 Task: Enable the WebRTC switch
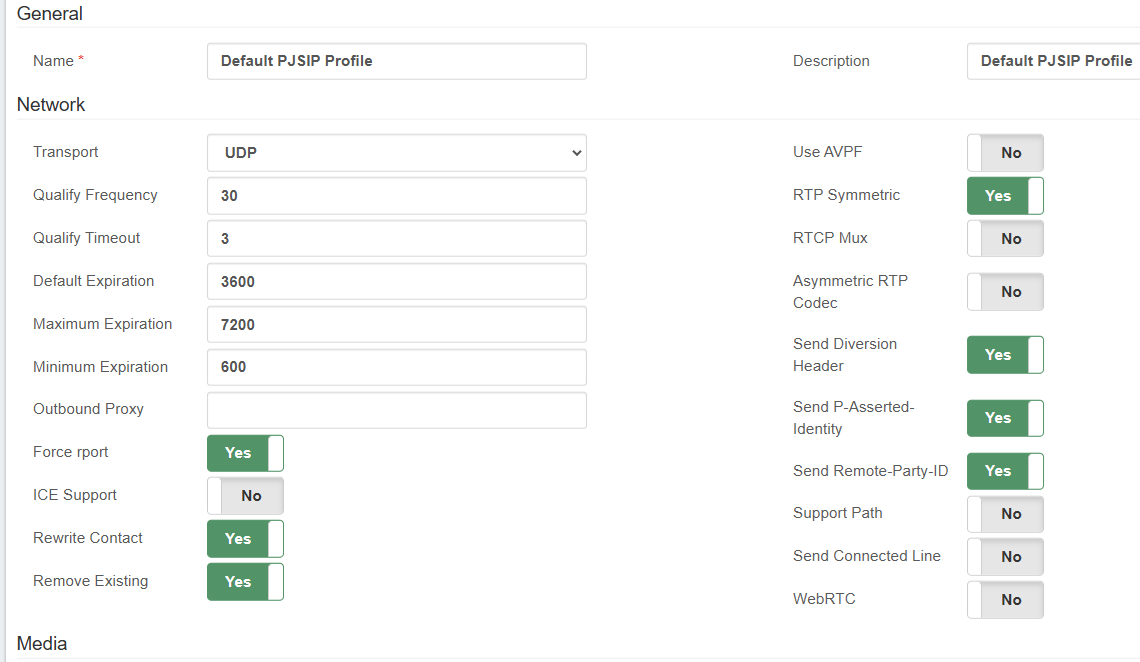pos(1005,600)
